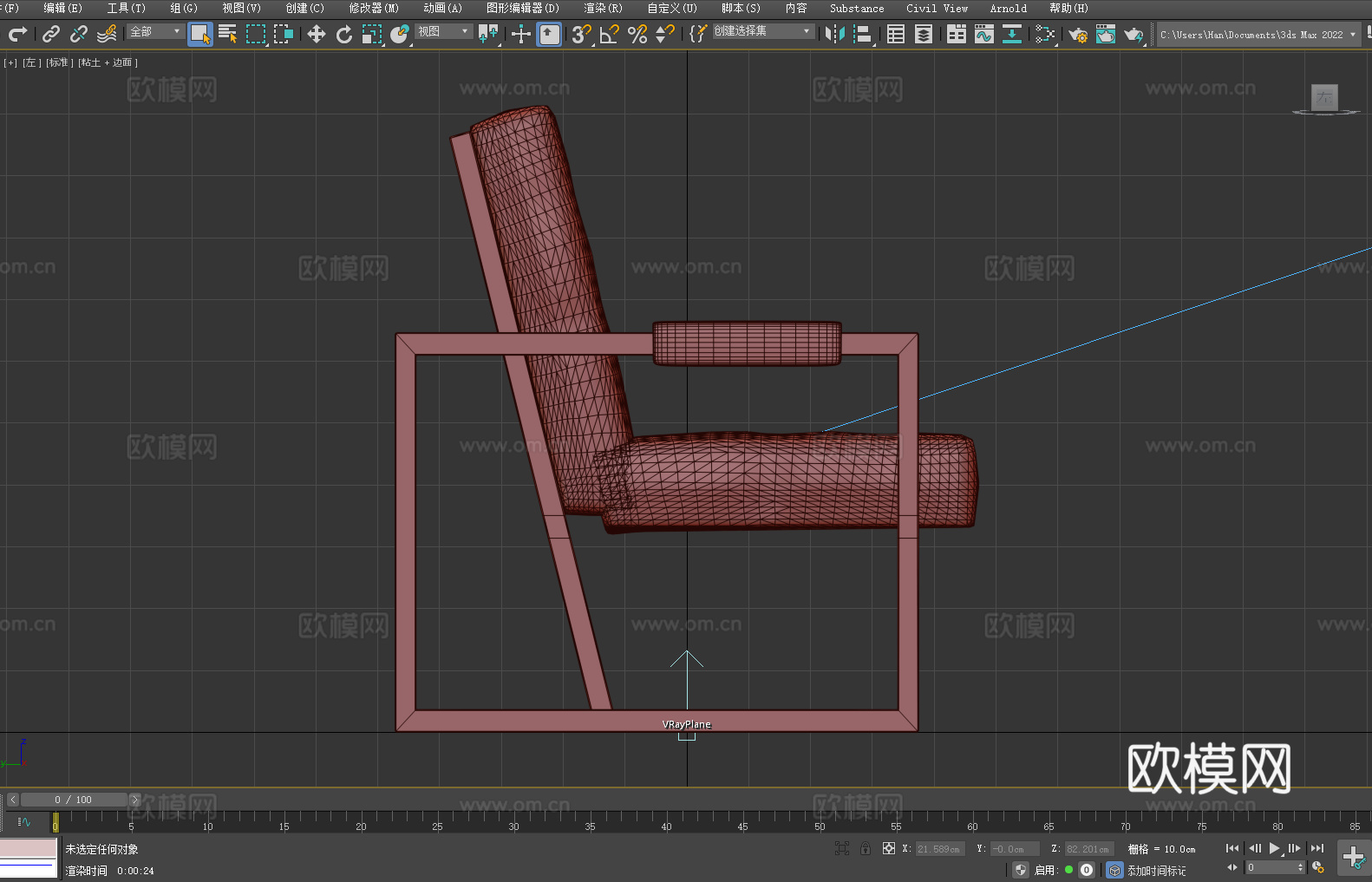Click viewport [标准] label
1372x882 pixels.
(60, 62)
